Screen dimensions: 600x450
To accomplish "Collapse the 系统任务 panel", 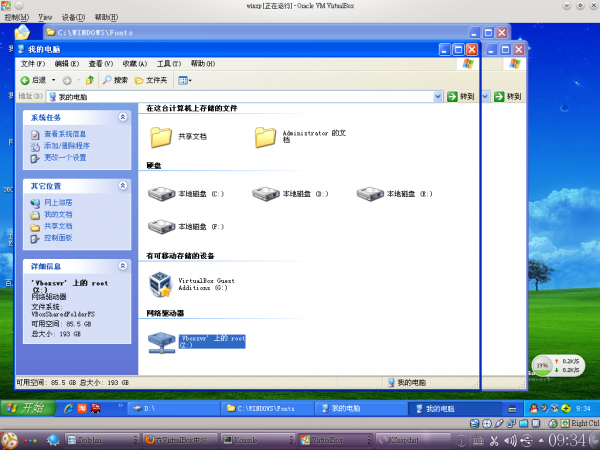I will click(123, 117).
